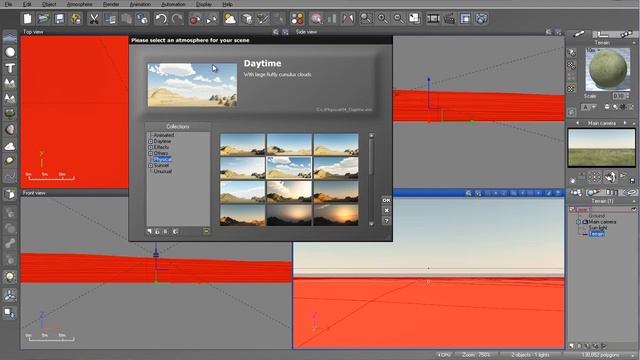Toggle Layer 1 visibility eye icon

(633, 209)
